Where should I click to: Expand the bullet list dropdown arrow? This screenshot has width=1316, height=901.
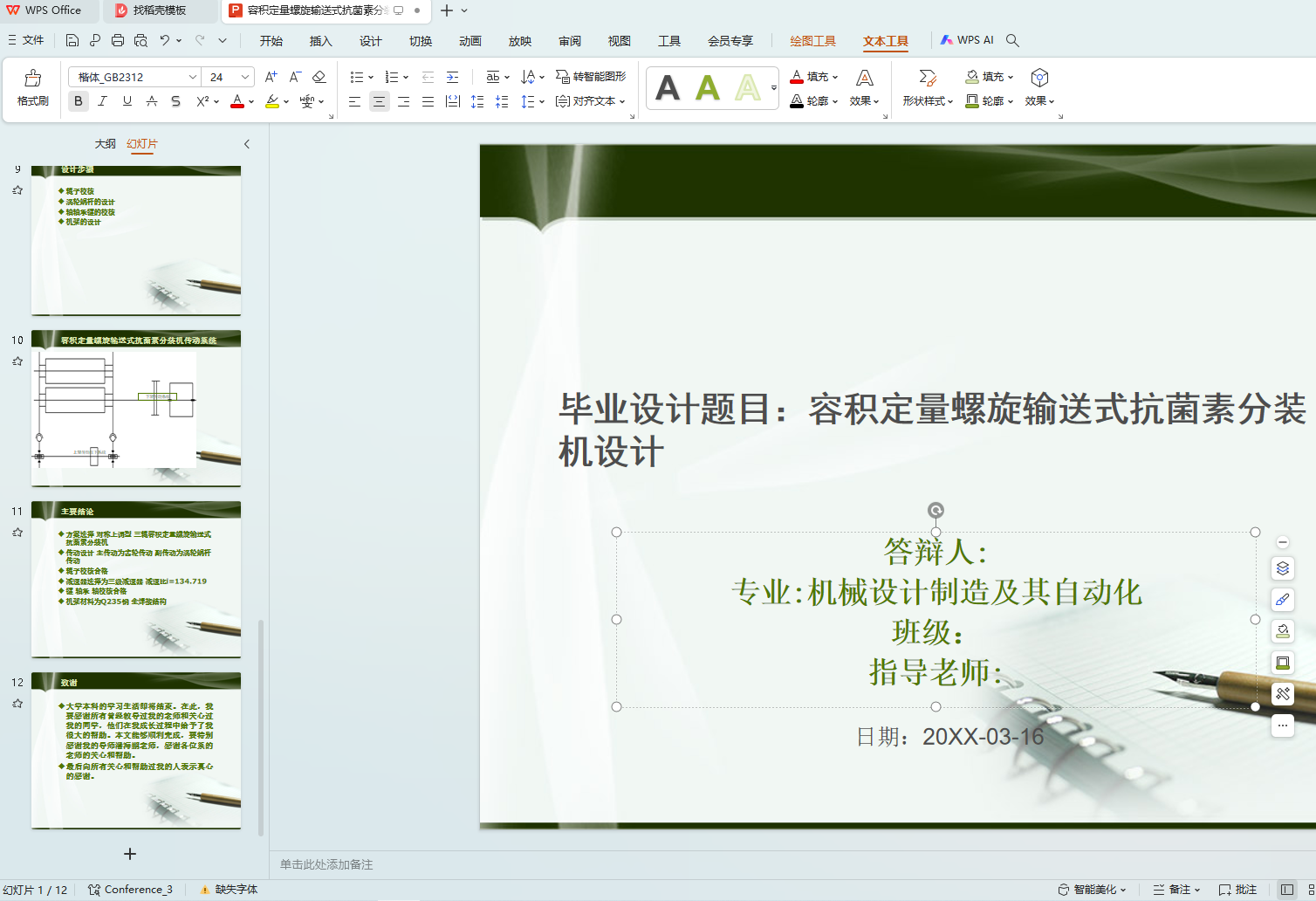tap(371, 78)
